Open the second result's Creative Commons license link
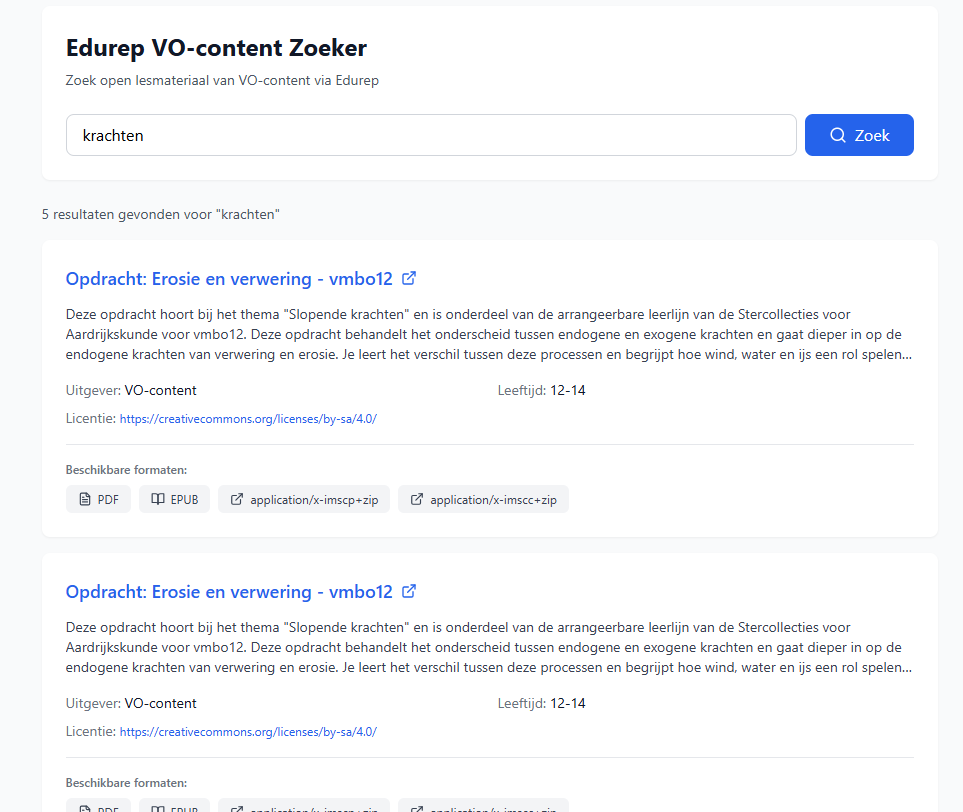Image resolution: width=963 pixels, height=812 pixels. 248,732
